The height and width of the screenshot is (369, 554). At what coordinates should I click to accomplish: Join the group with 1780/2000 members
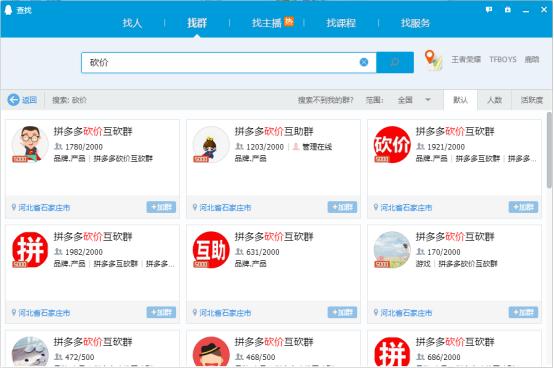[161, 207]
